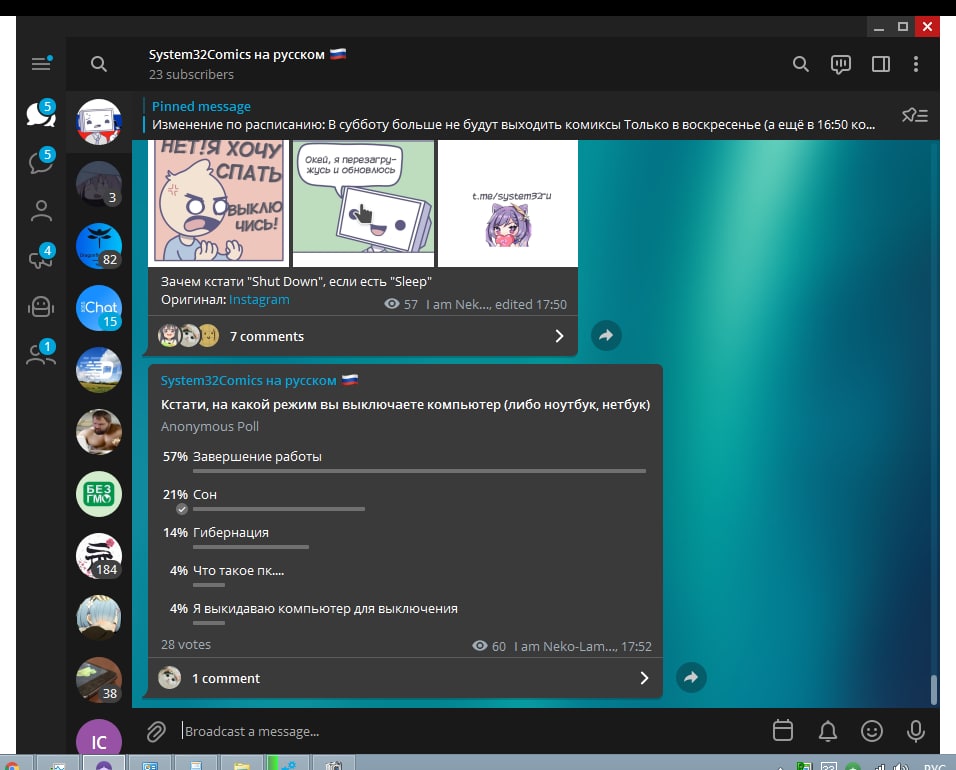
Task: Open the groups folder with badge 1
Action: point(41,354)
